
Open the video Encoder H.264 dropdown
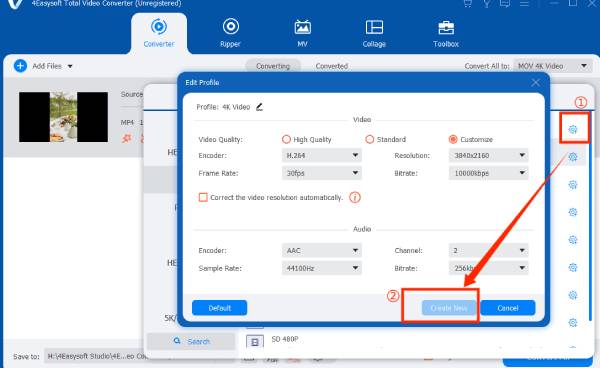[x=321, y=155]
